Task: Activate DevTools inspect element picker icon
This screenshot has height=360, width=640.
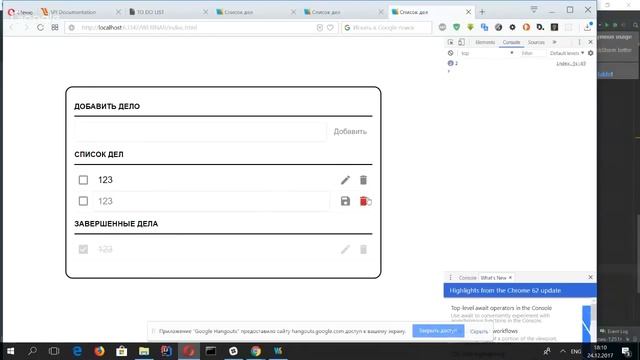Action: pyautogui.click(x=451, y=42)
